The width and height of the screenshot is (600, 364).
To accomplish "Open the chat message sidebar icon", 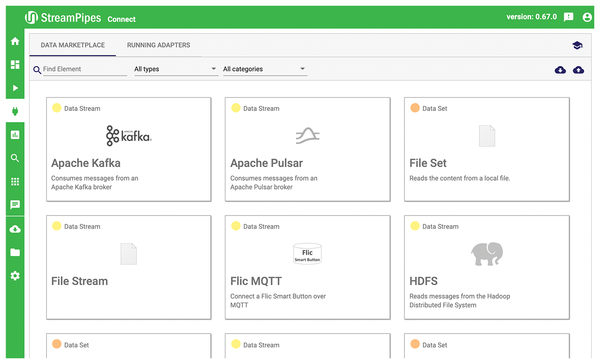I will click(x=15, y=205).
